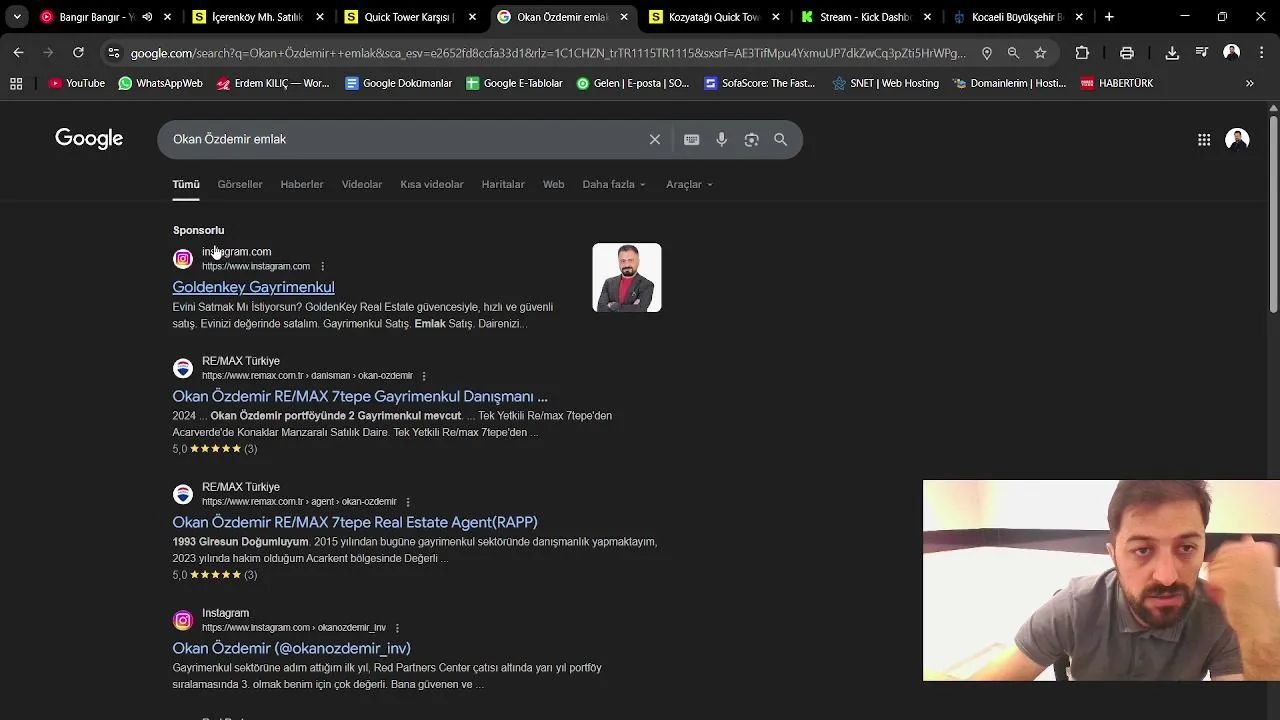Open the Google account avatar
1280x720 pixels.
1237,140
